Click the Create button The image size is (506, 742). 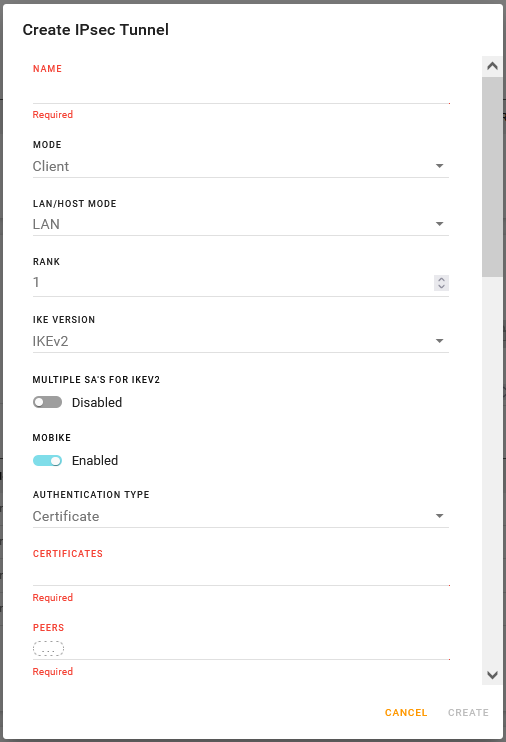click(468, 713)
